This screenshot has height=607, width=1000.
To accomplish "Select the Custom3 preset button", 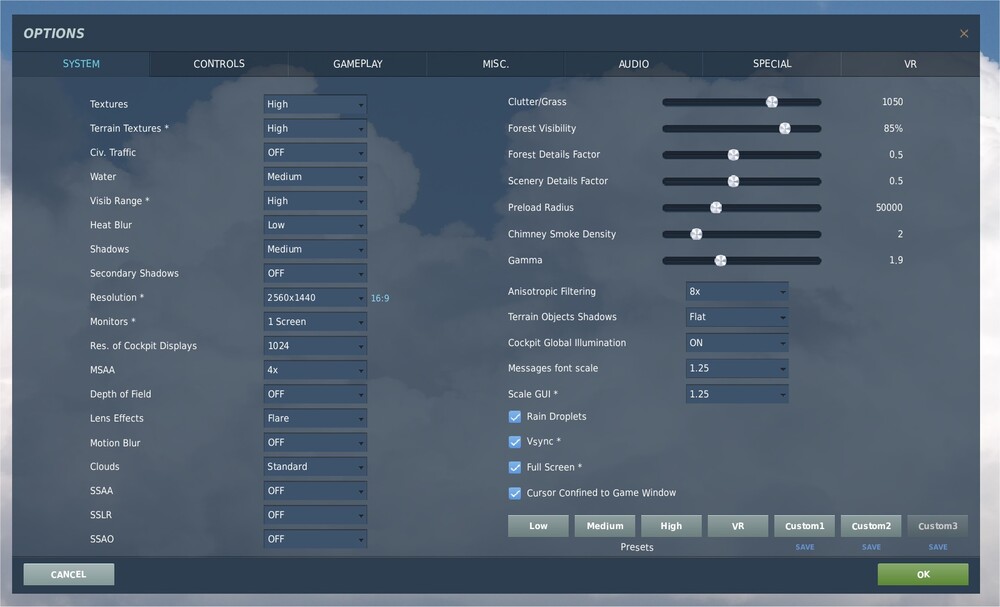I will click(938, 526).
